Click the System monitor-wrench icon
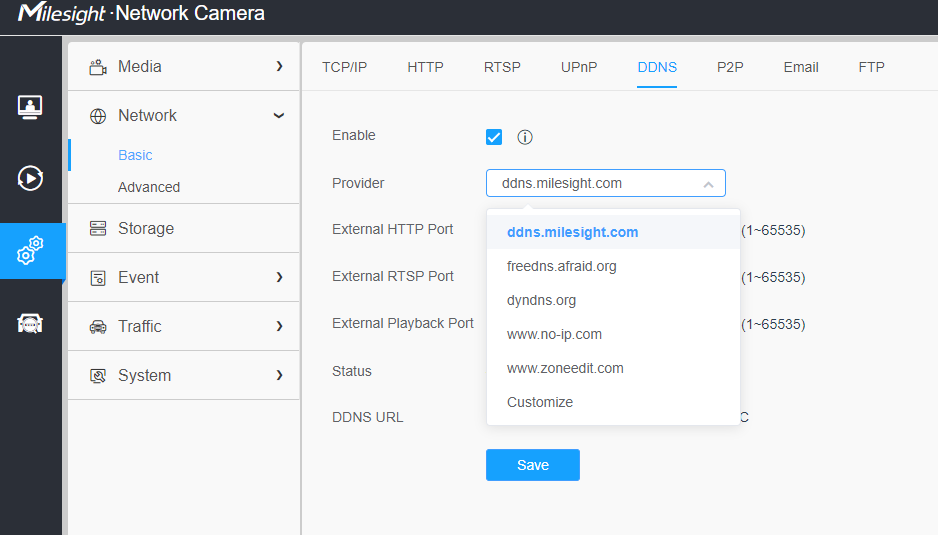 coord(98,376)
